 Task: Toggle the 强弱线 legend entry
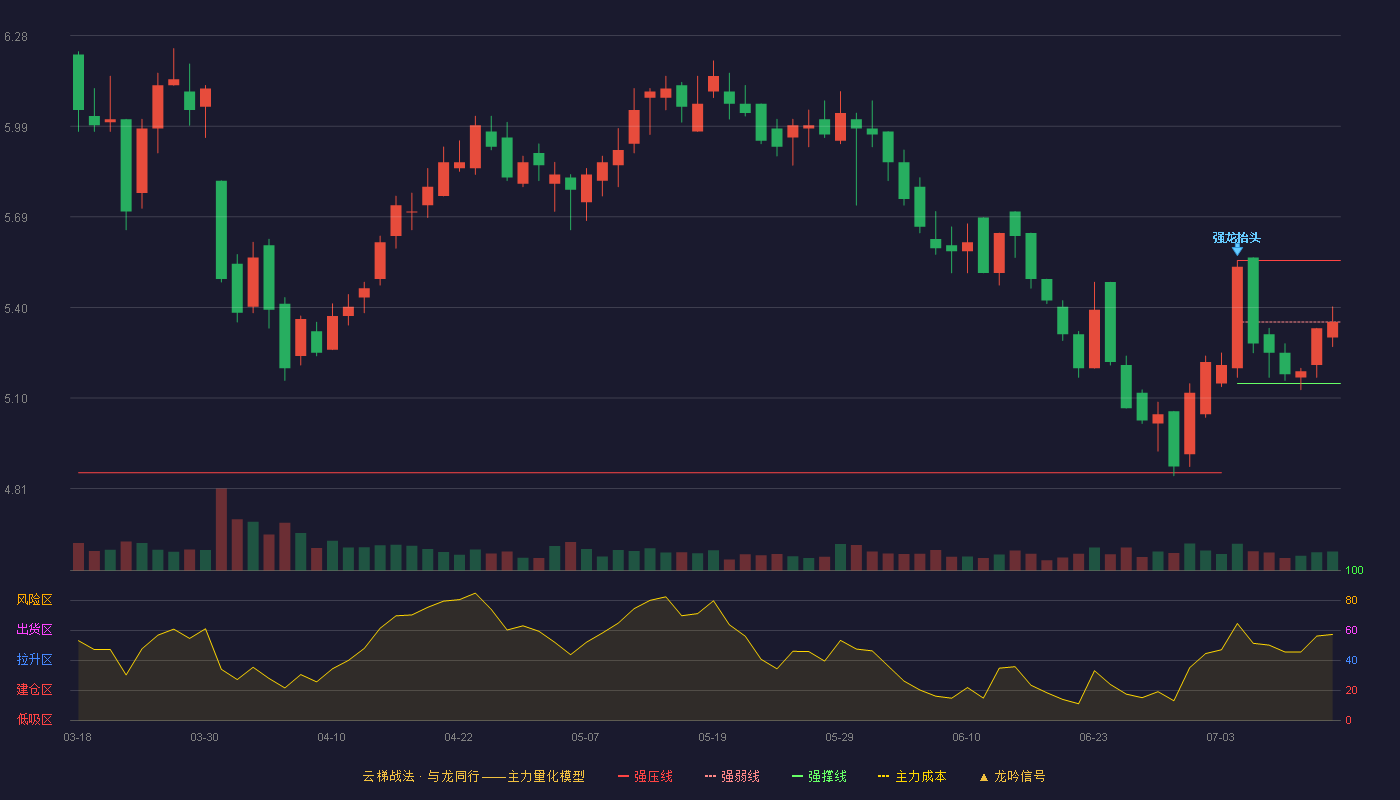(x=732, y=776)
